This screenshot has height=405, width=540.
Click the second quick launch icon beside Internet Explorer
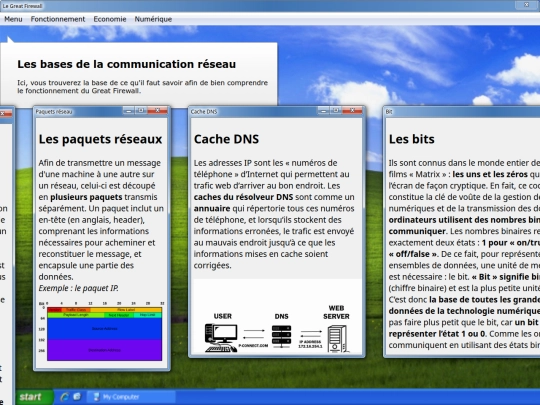click(77, 397)
